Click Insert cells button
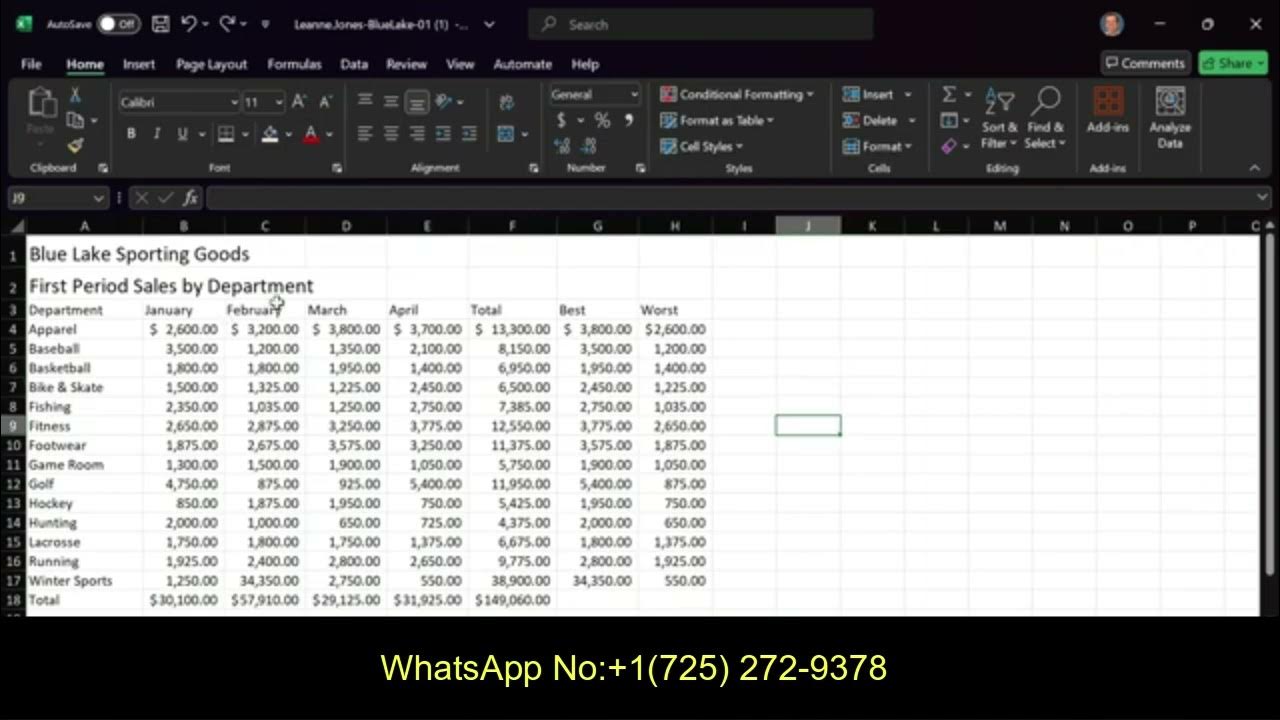The width and height of the screenshot is (1280, 720). (868, 94)
